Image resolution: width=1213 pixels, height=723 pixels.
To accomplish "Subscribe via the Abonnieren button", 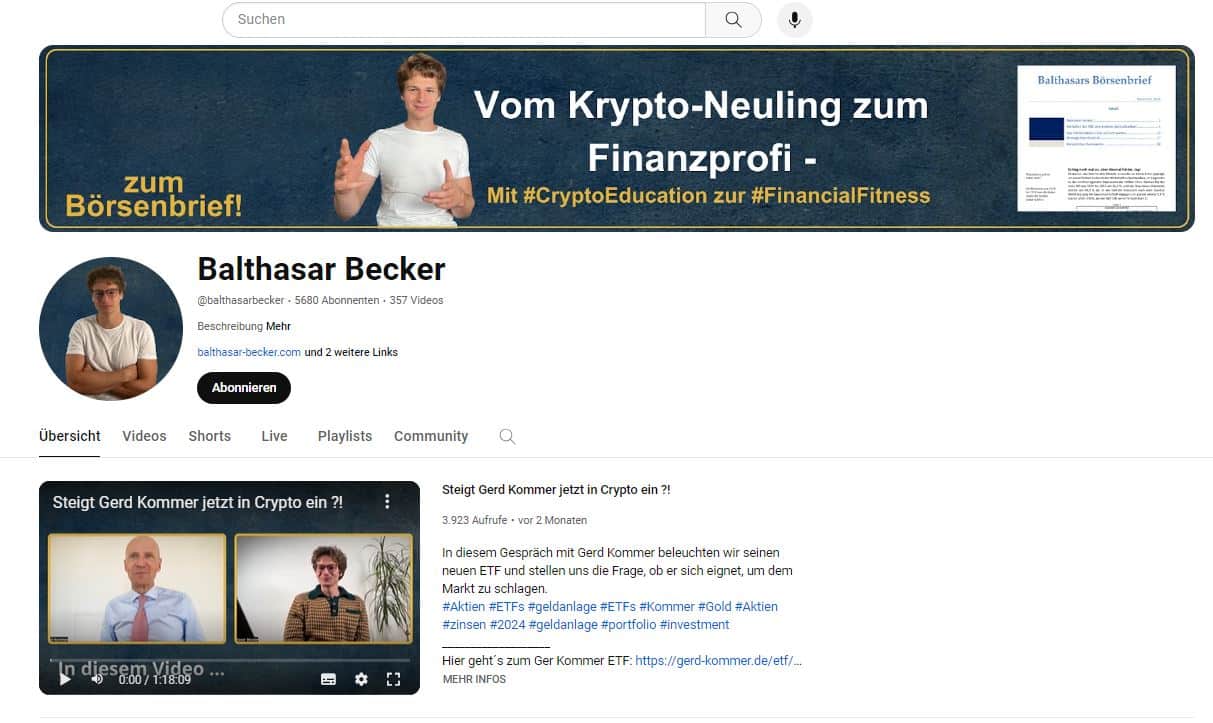I will point(244,388).
